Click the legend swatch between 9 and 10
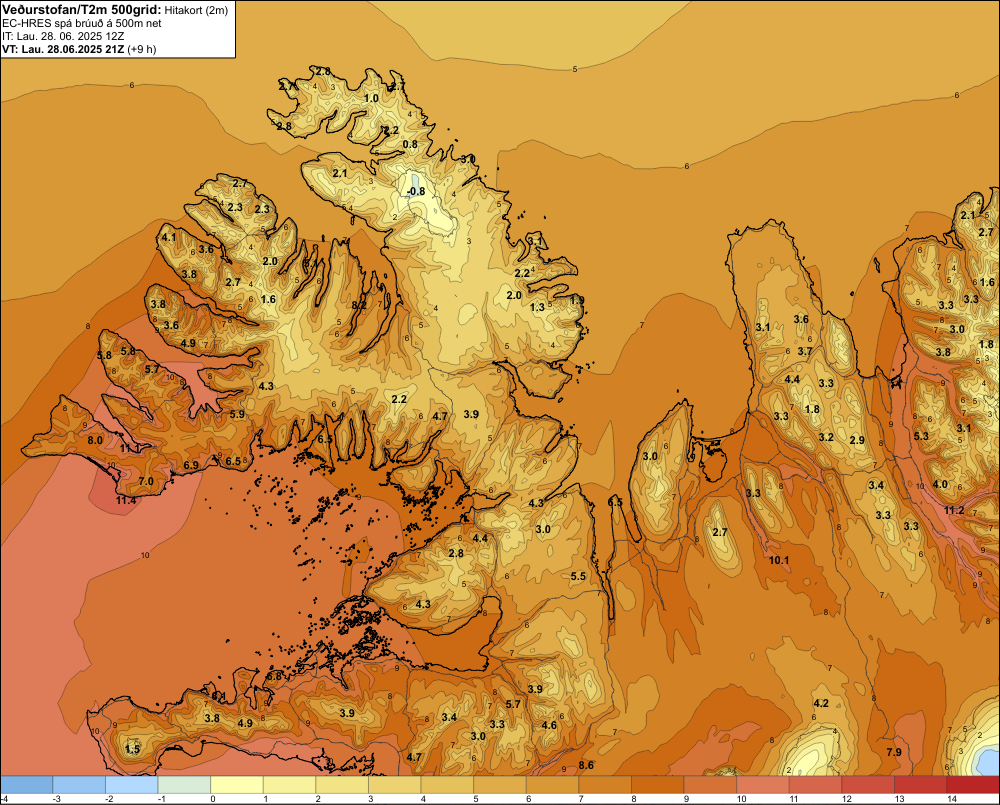The width and height of the screenshot is (1000, 805). (710, 785)
